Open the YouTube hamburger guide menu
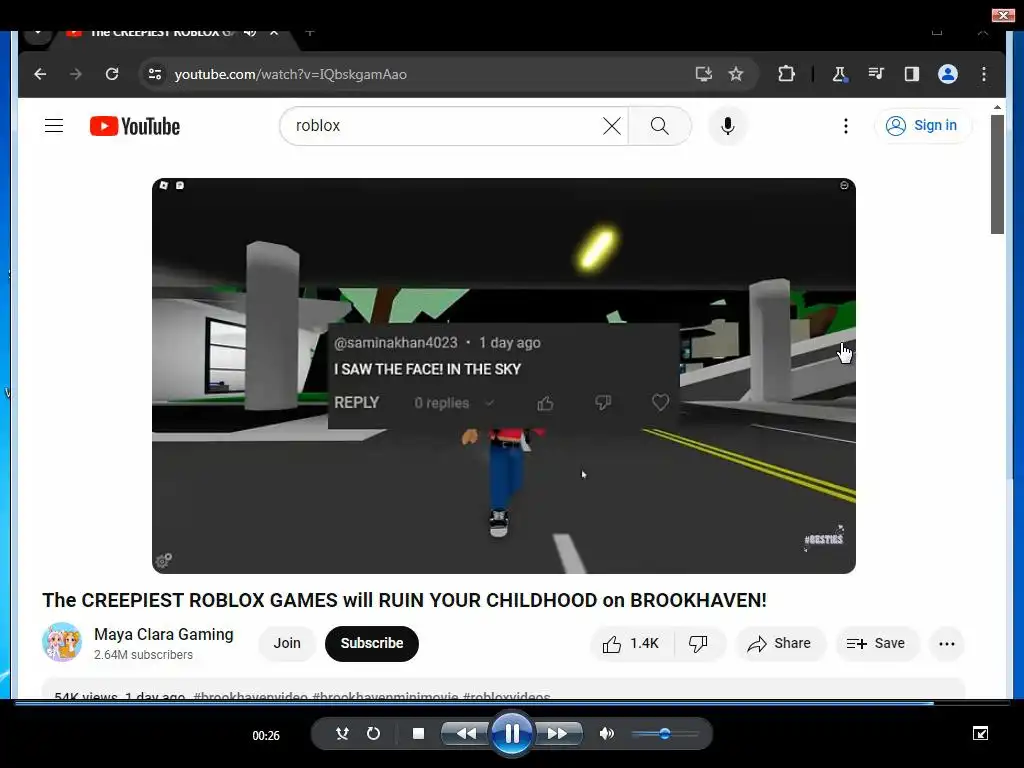1024x768 pixels. [x=54, y=125]
